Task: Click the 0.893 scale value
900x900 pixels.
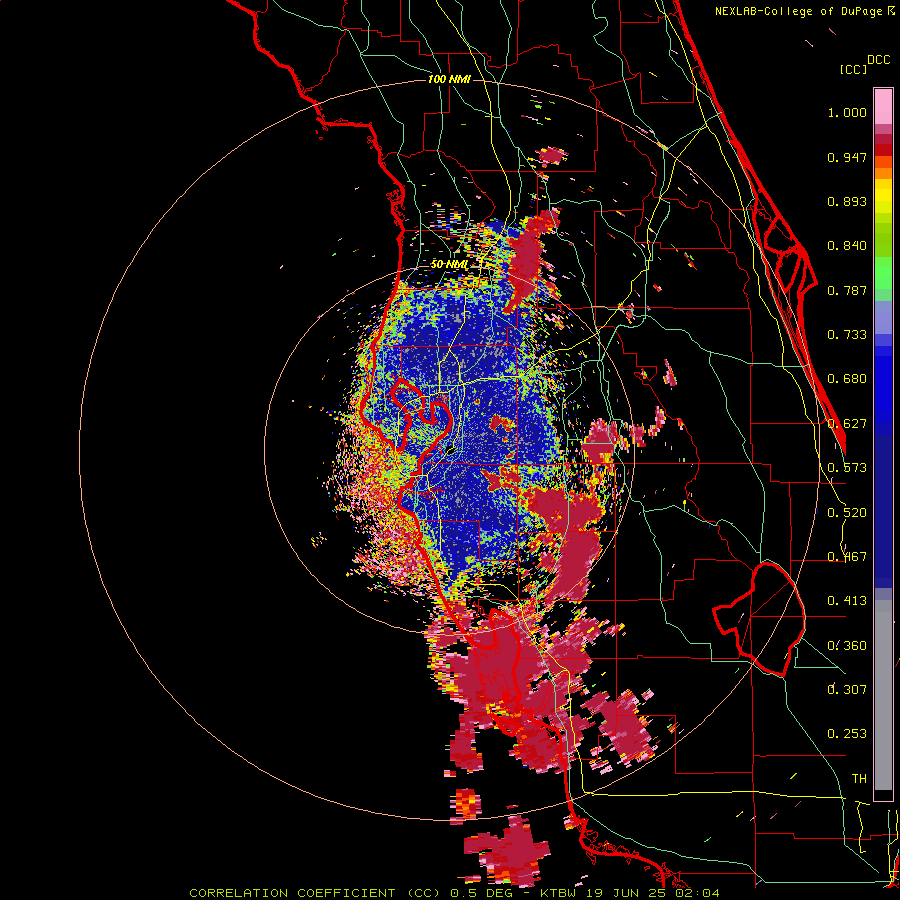Action: pyautogui.click(x=847, y=201)
